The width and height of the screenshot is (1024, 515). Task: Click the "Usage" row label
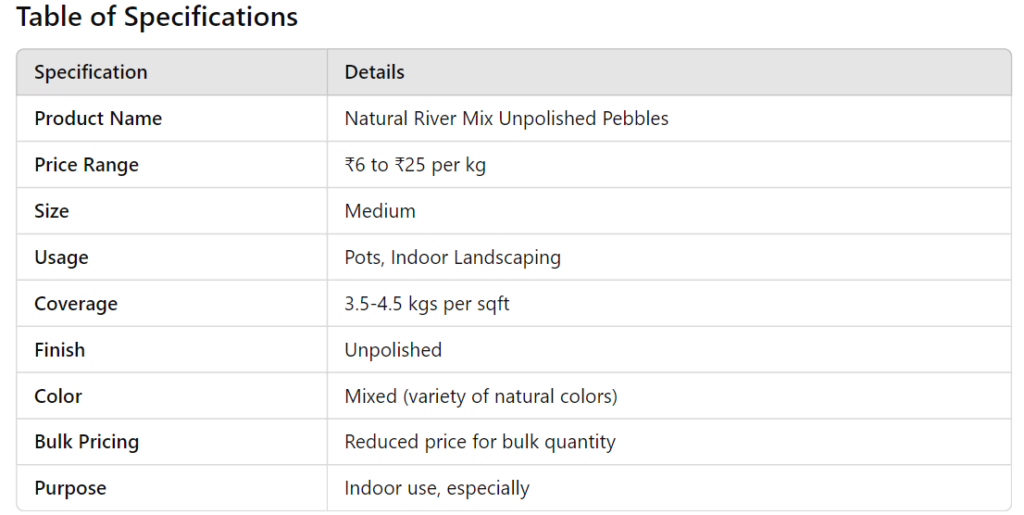61,257
